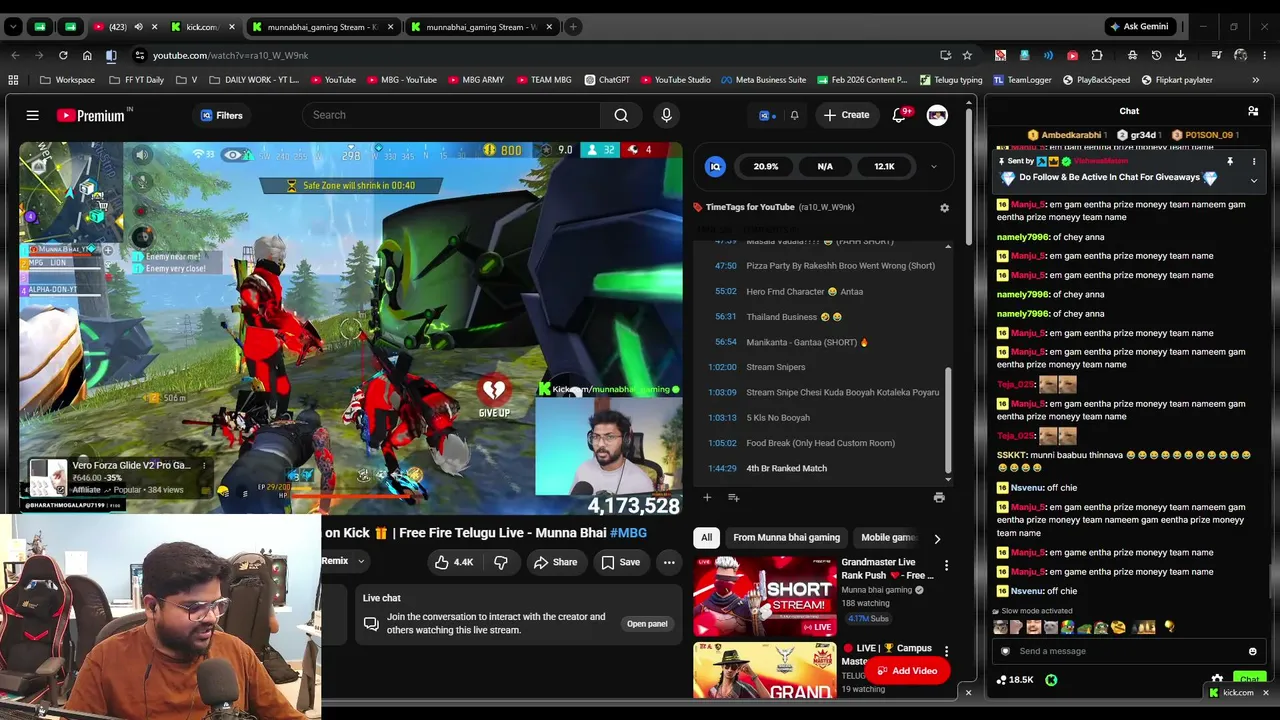Open Ask Gemini in browser
The height and width of the screenshot is (720, 1280).
[1139, 27]
